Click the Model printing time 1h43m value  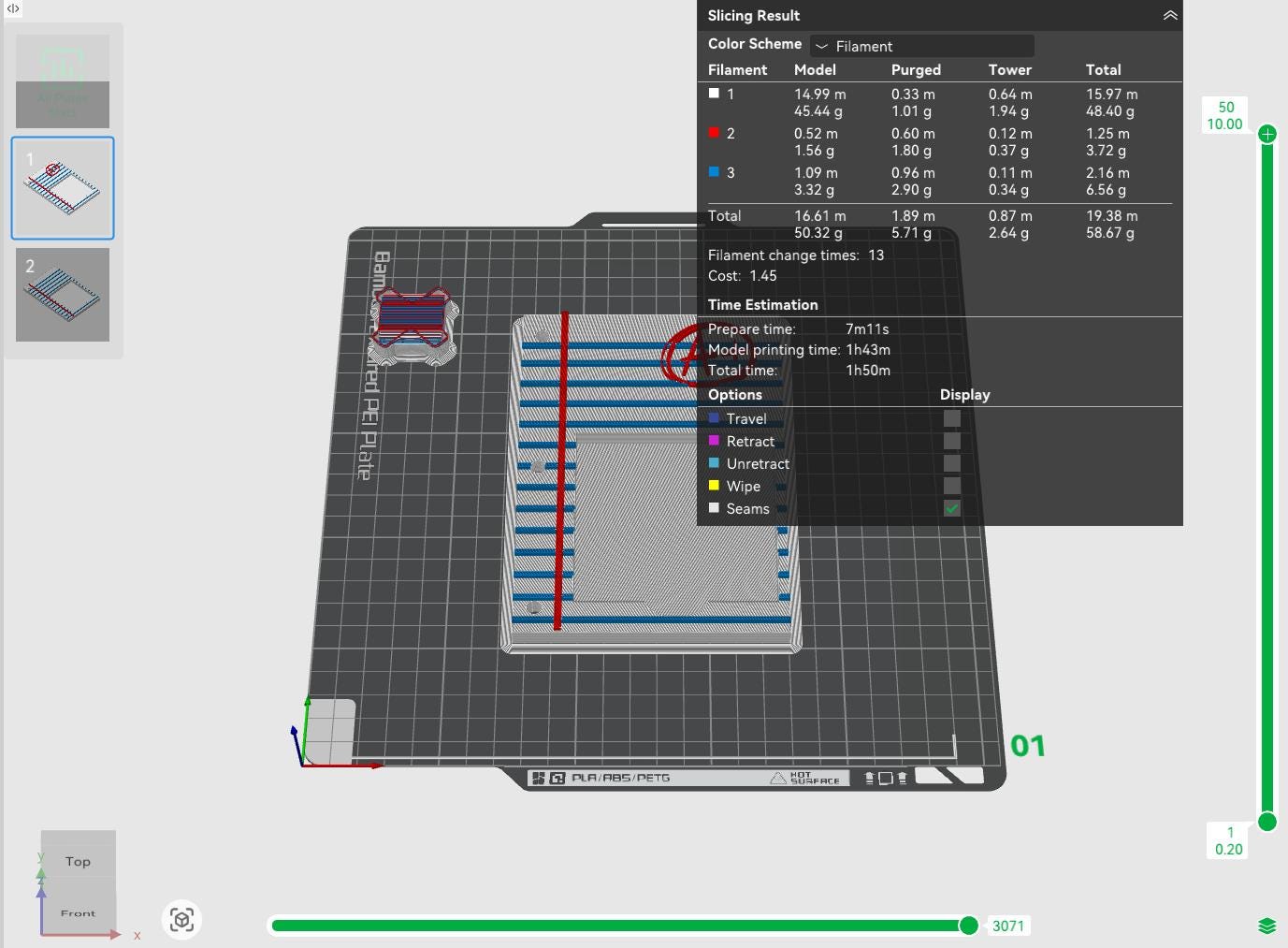[868, 349]
